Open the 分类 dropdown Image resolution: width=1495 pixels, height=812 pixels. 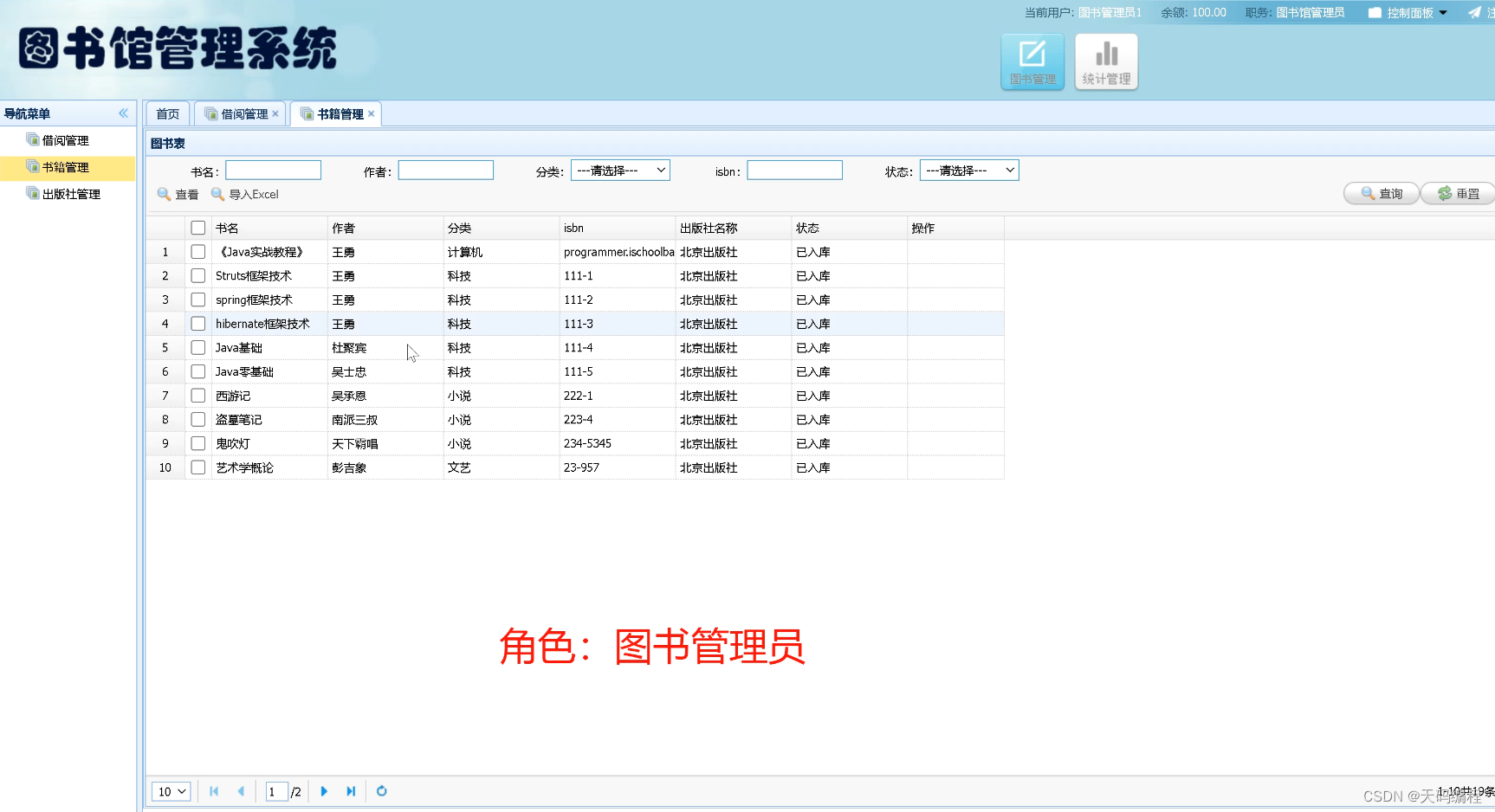620,171
